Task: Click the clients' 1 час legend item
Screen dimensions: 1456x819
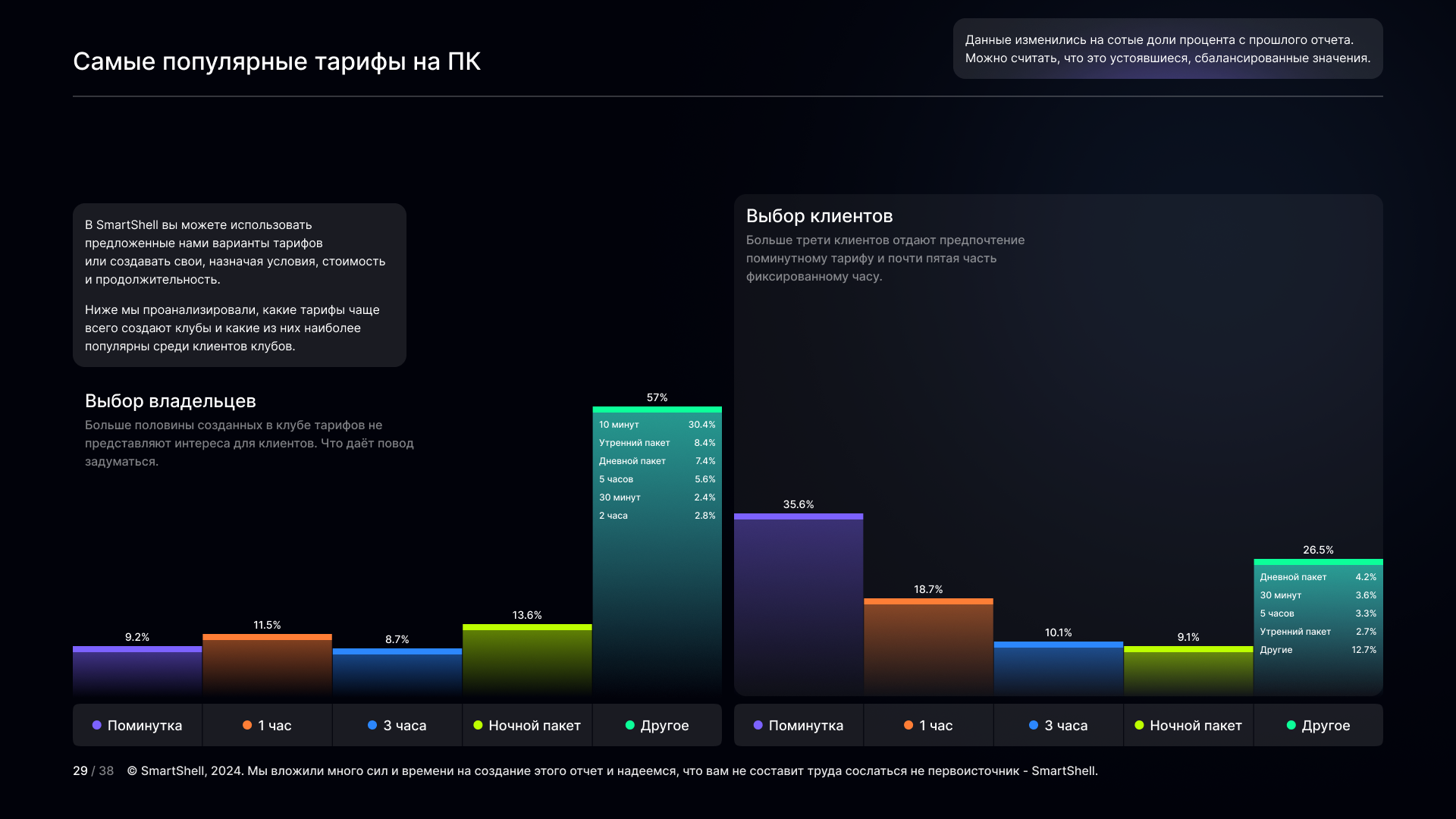Action: pyautogui.click(x=928, y=725)
